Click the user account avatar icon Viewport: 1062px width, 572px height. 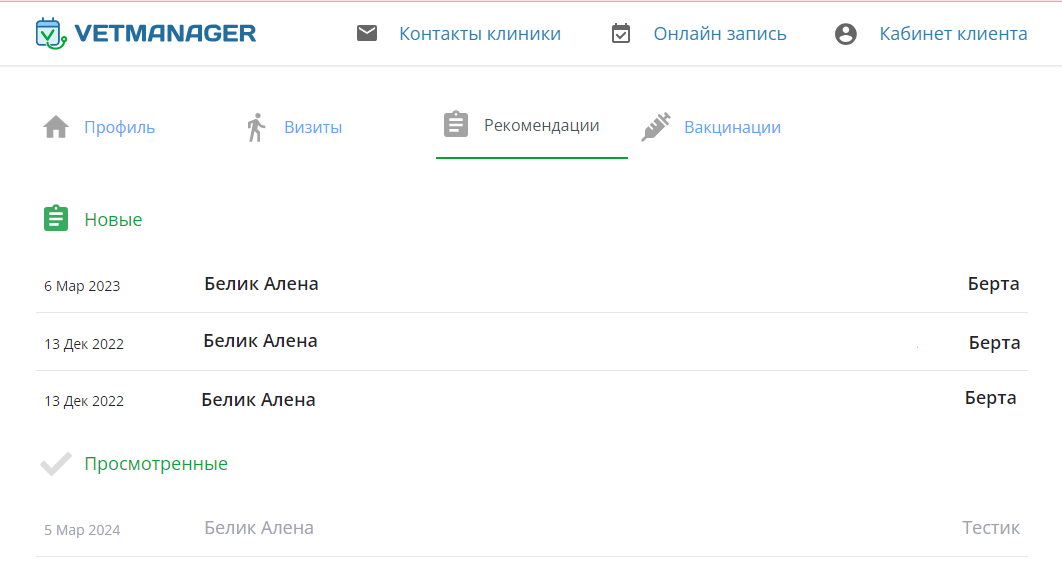(x=846, y=34)
